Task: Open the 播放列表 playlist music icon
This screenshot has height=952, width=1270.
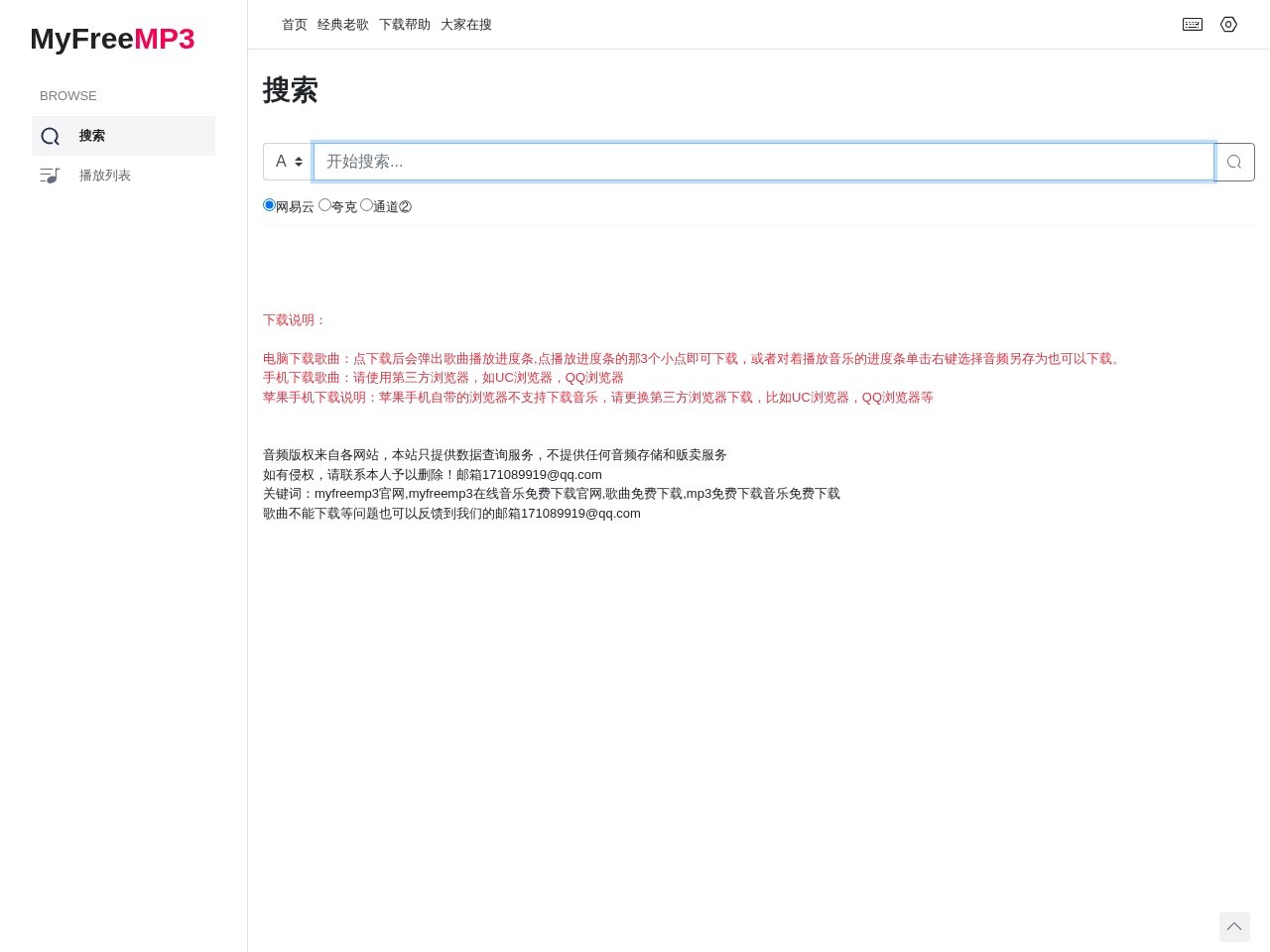Action: click(50, 176)
